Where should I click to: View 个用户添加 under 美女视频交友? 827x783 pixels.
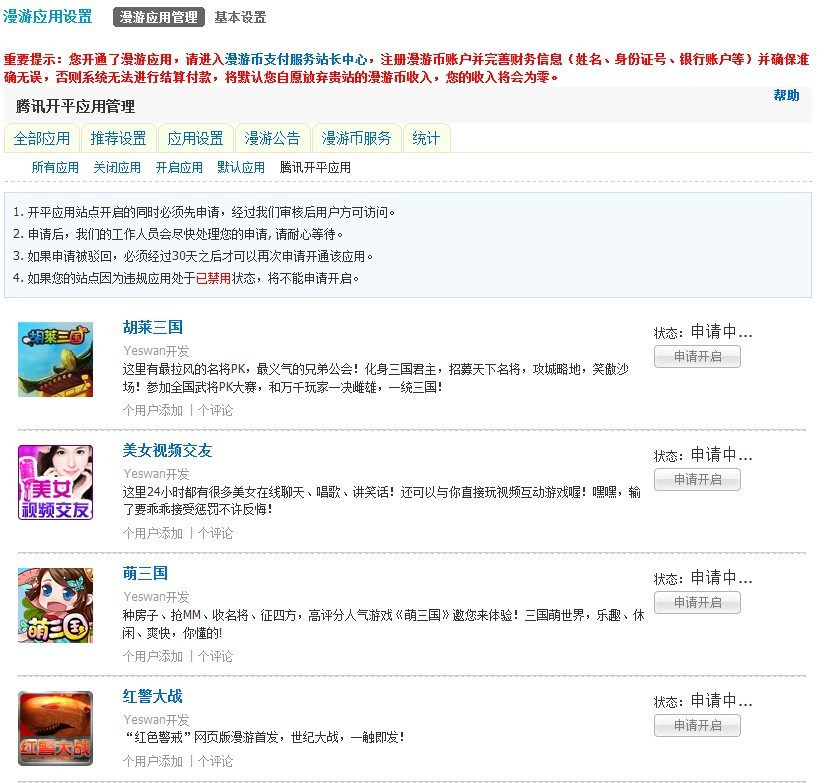coord(153,533)
